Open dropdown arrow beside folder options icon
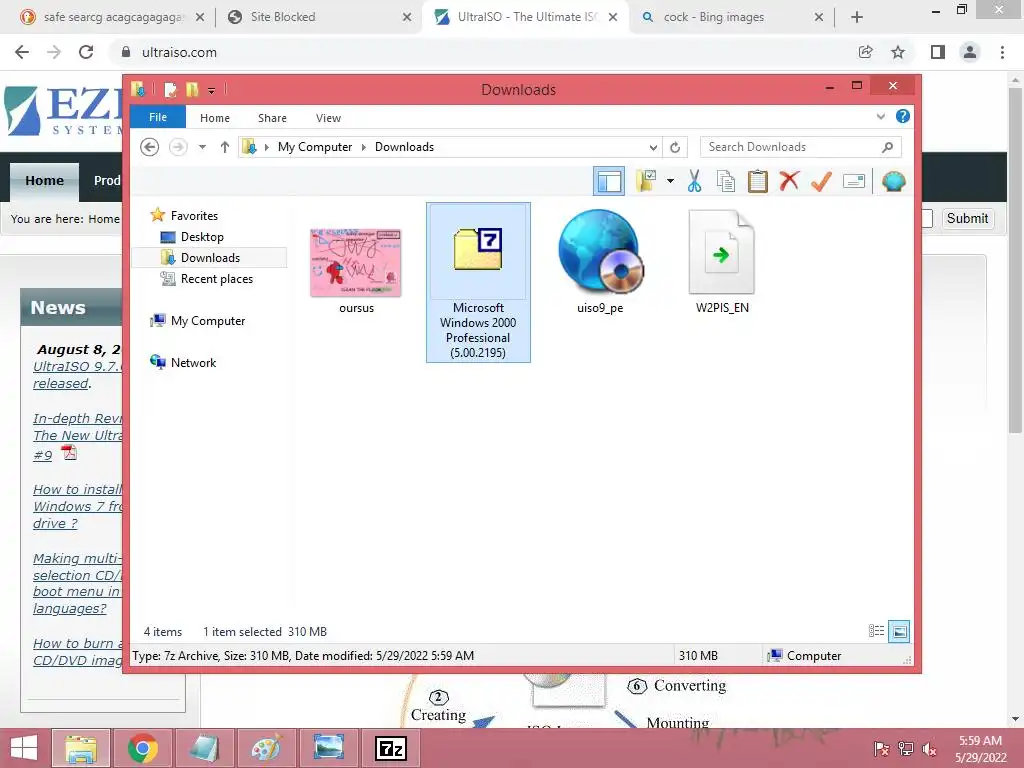Image resolution: width=1024 pixels, height=768 pixels. coord(670,181)
